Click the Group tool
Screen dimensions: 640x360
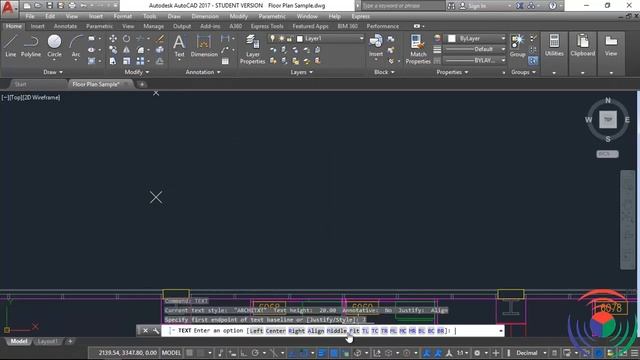[517, 46]
